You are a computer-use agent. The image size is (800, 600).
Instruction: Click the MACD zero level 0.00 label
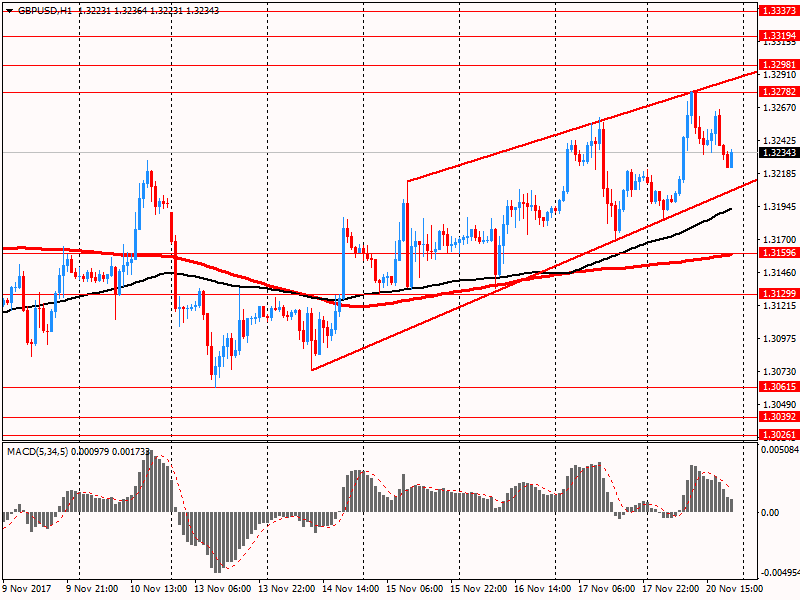pos(770,513)
